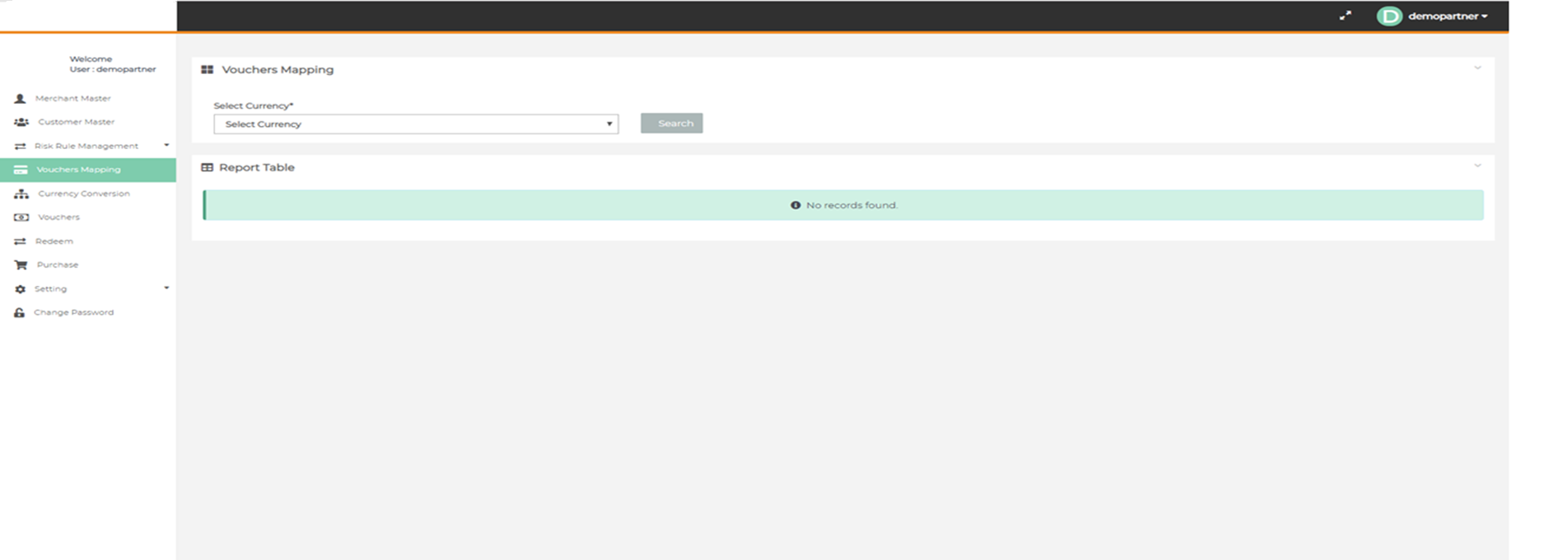Viewport: 1568px width, 560px height.
Task: Click the demopartner avatar circle
Action: point(1389,16)
